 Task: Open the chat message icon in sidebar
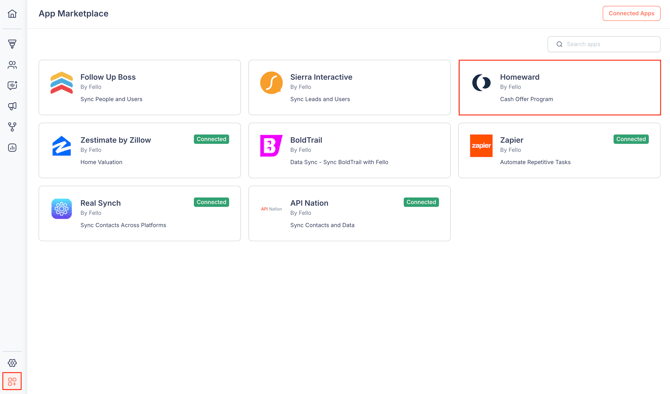click(x=12, y=85)
